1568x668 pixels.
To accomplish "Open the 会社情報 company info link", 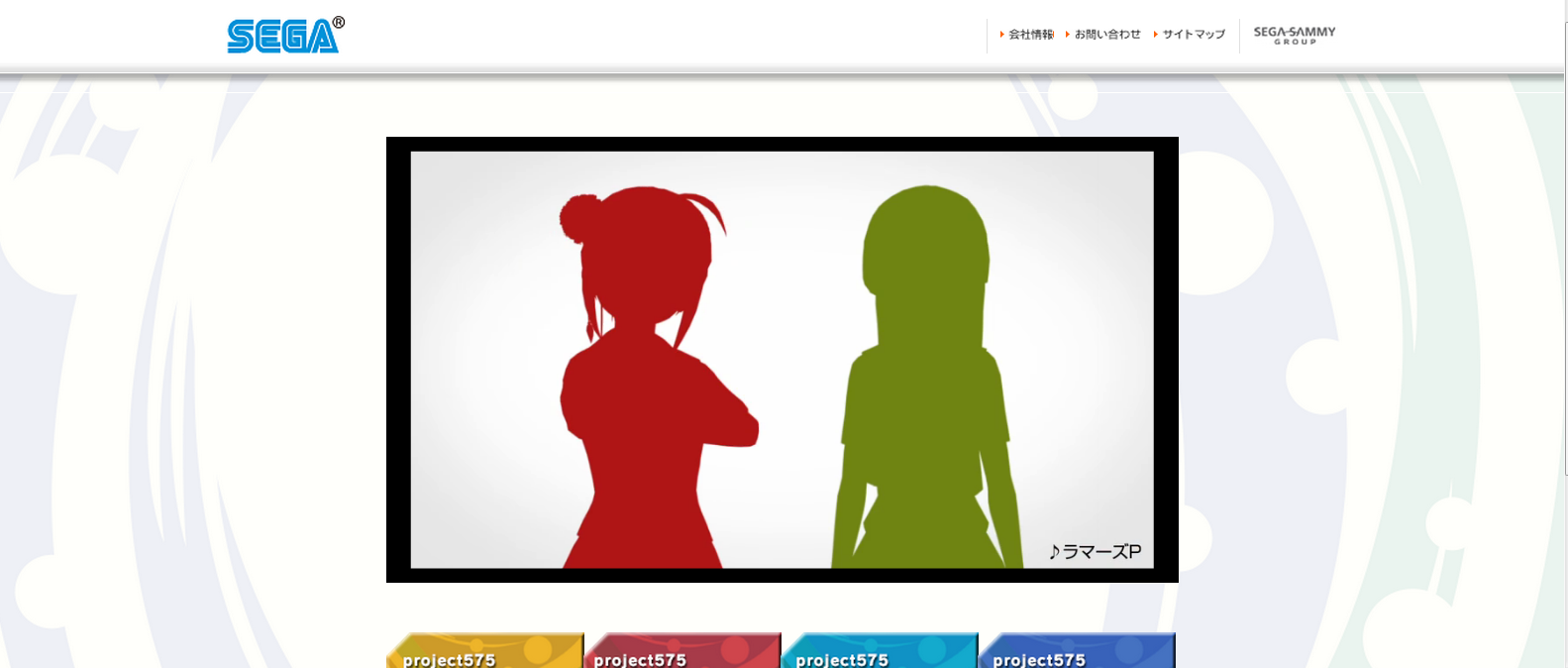I will 1031,35.
